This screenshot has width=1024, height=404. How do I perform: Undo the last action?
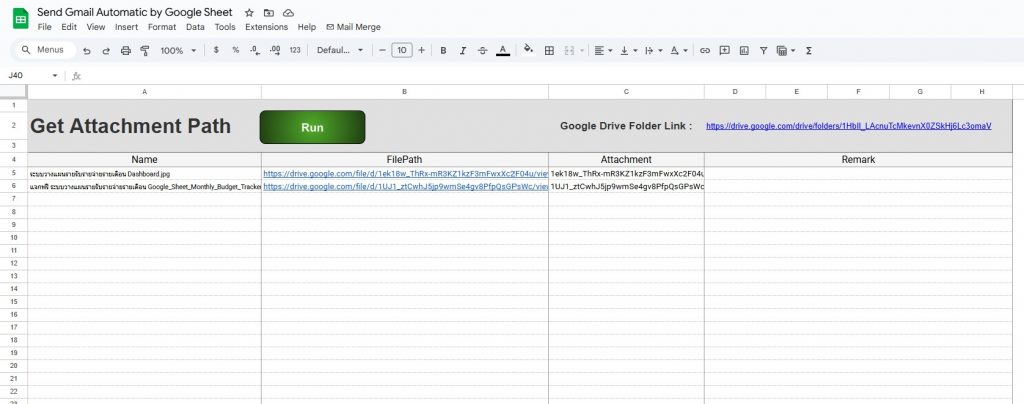pyautogui.click(x=87, y=50)
